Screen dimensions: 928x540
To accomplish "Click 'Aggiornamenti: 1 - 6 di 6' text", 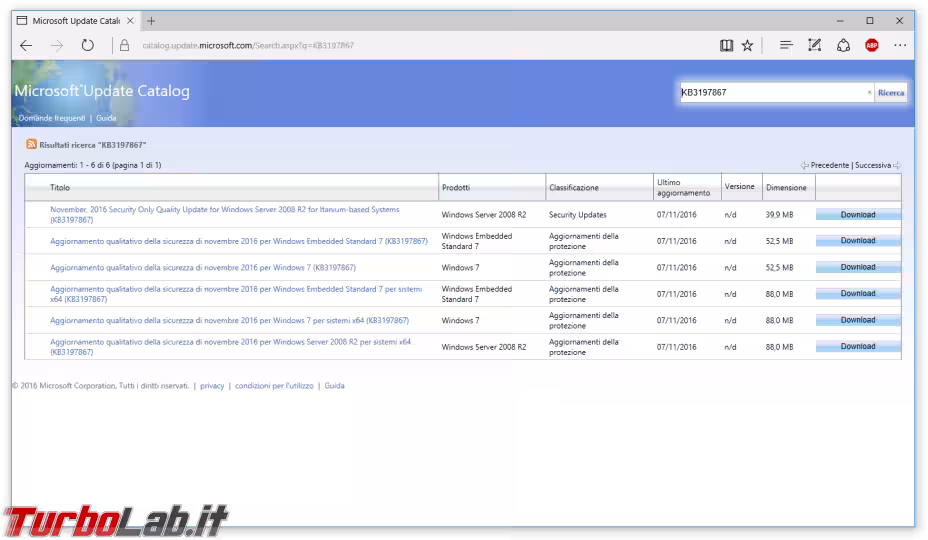I will coord(93,165).
